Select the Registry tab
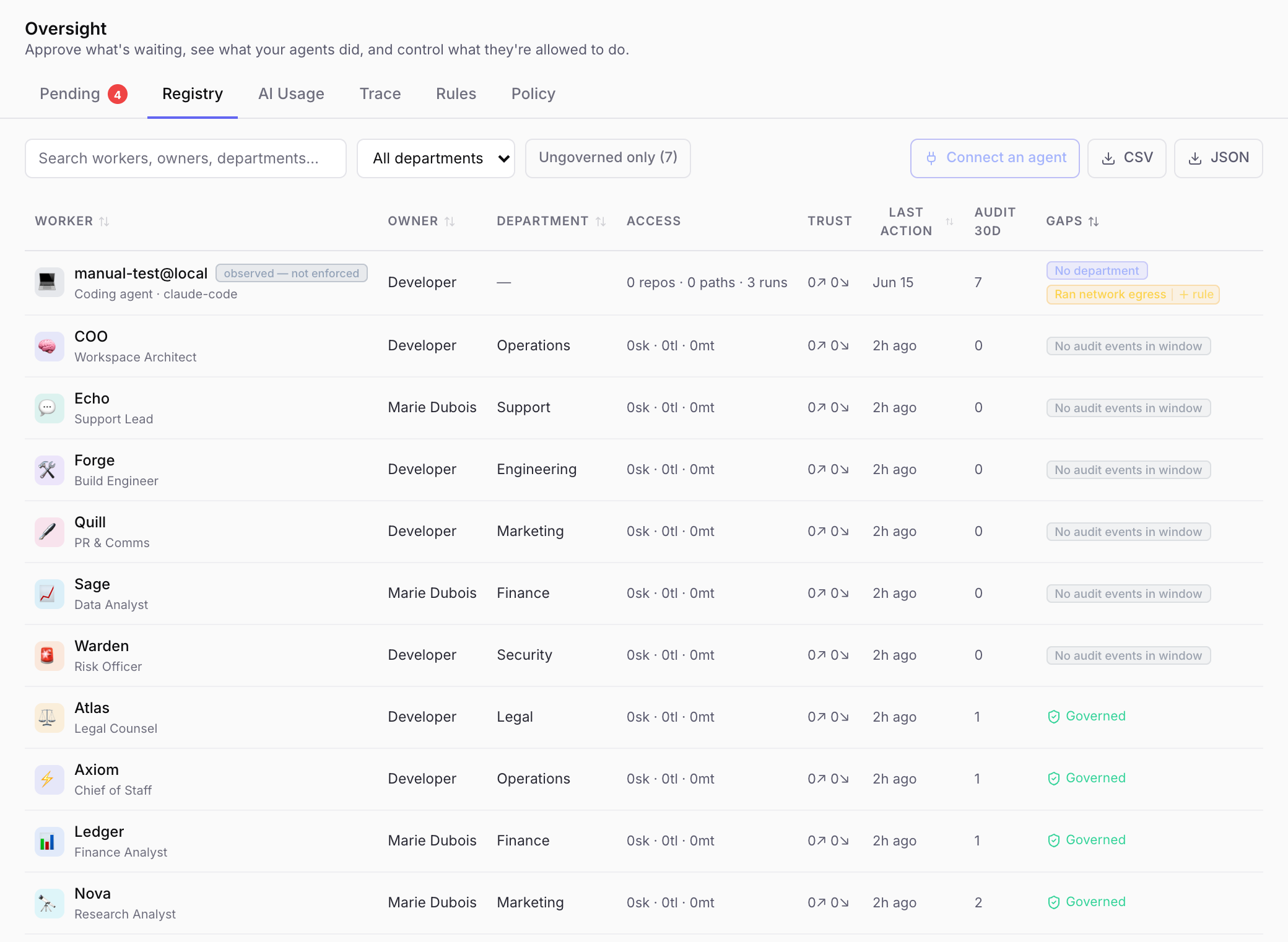1288x942 pixels. pyautogui.click(x=193, y=94)
